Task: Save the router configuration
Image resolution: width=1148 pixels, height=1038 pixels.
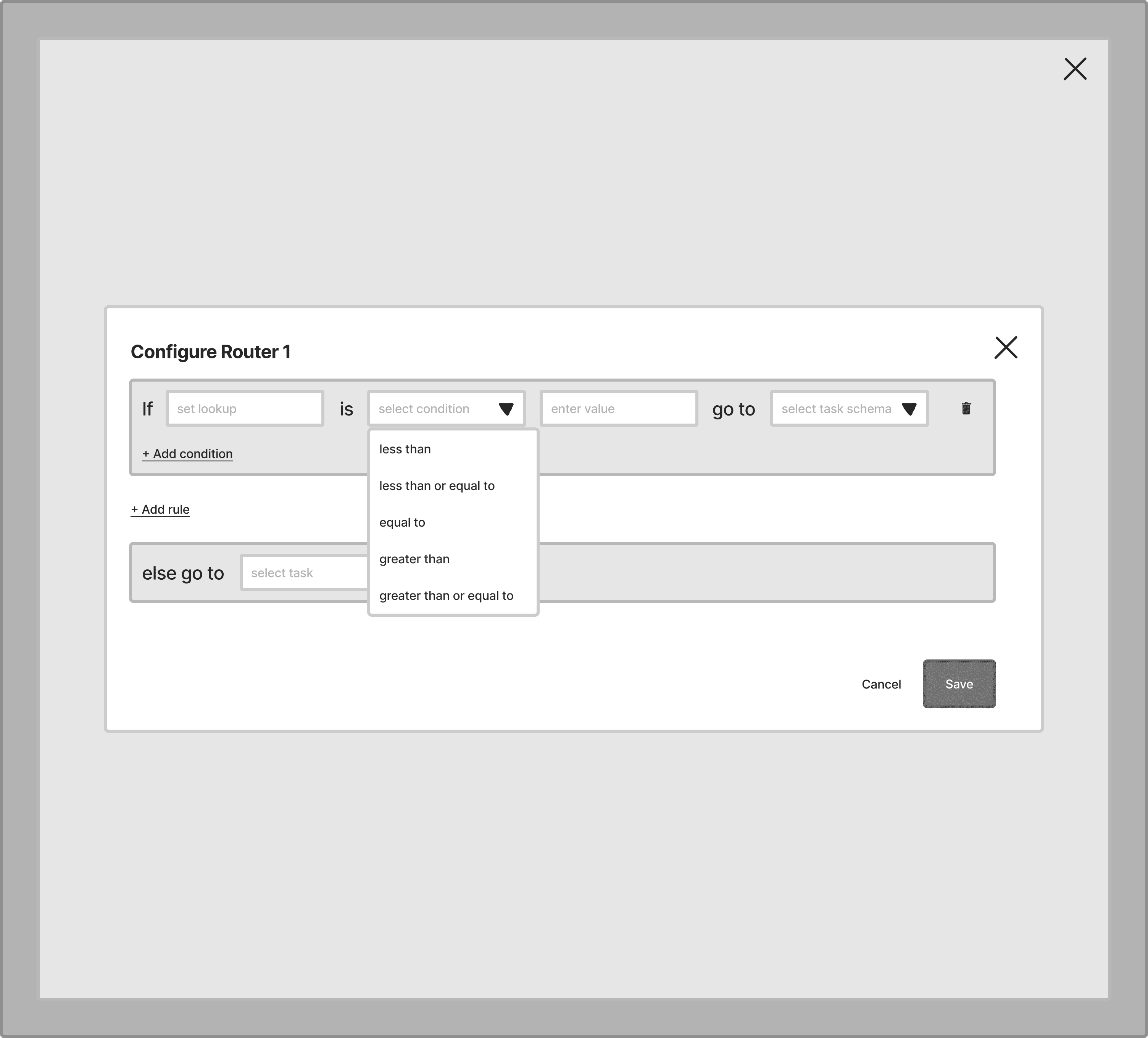Action: tap(959, 684)
